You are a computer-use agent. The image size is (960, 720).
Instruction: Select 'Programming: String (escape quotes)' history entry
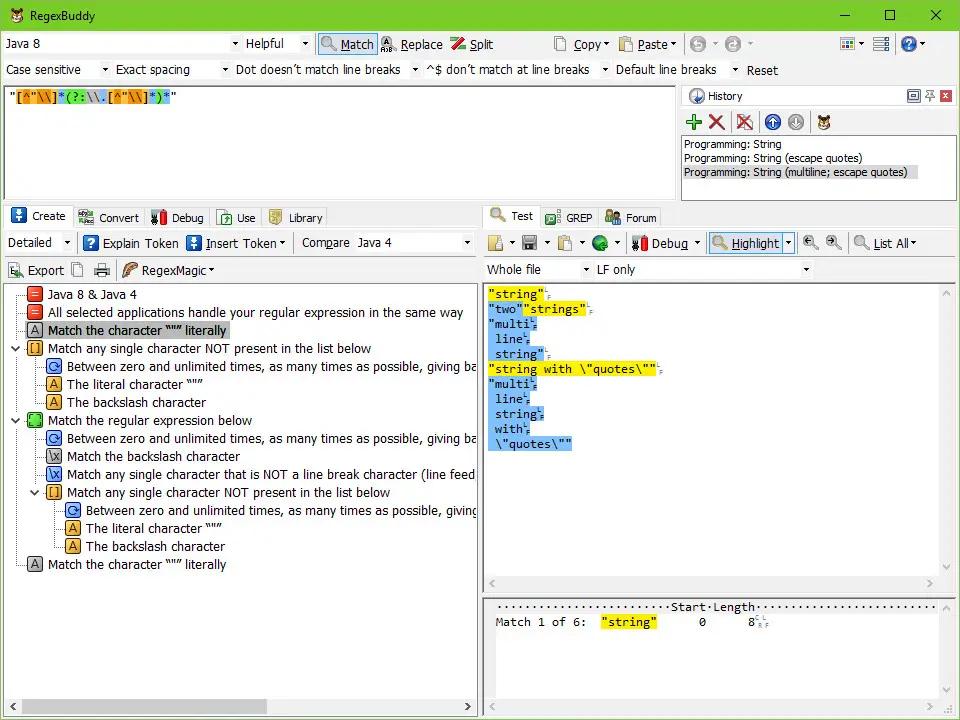coord(773,158)
